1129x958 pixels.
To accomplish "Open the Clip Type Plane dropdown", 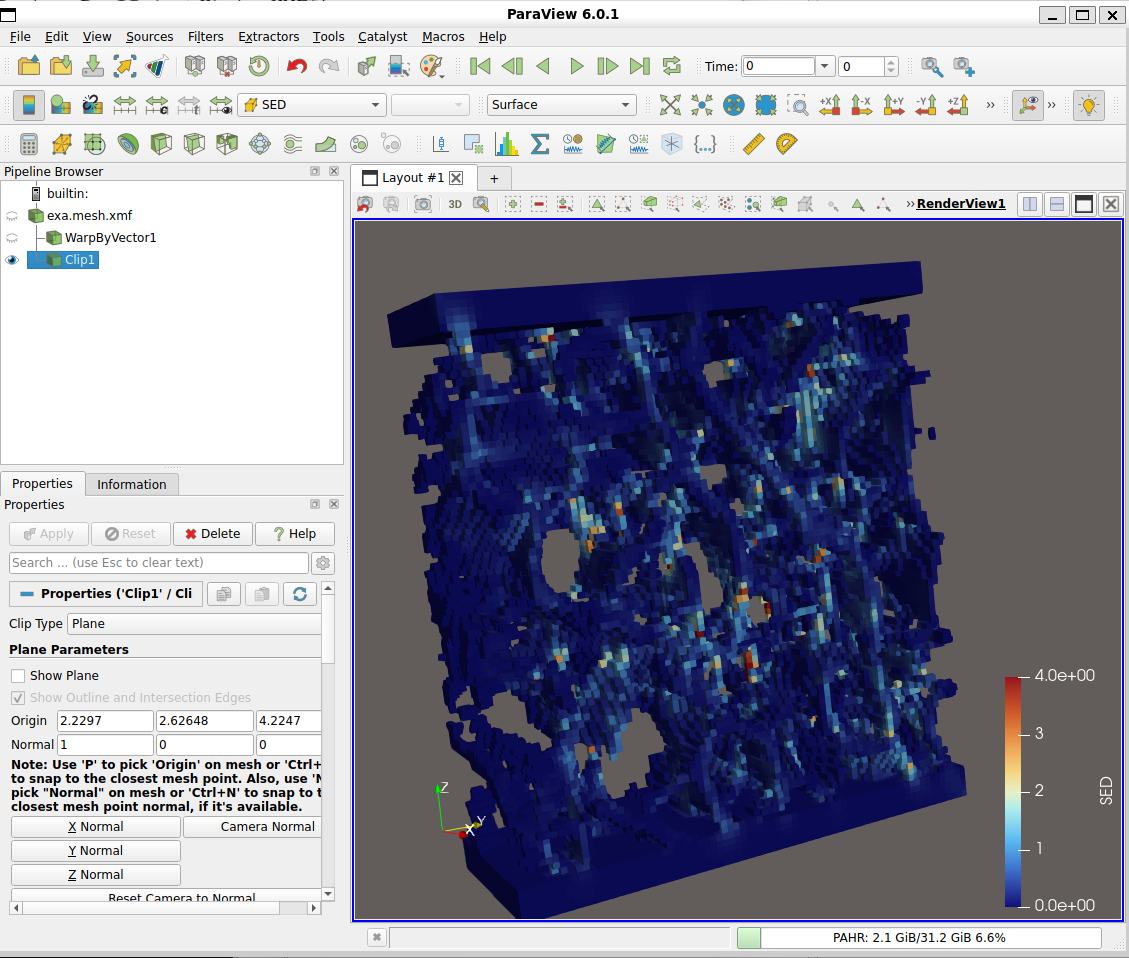I will [x=195, y=624].
